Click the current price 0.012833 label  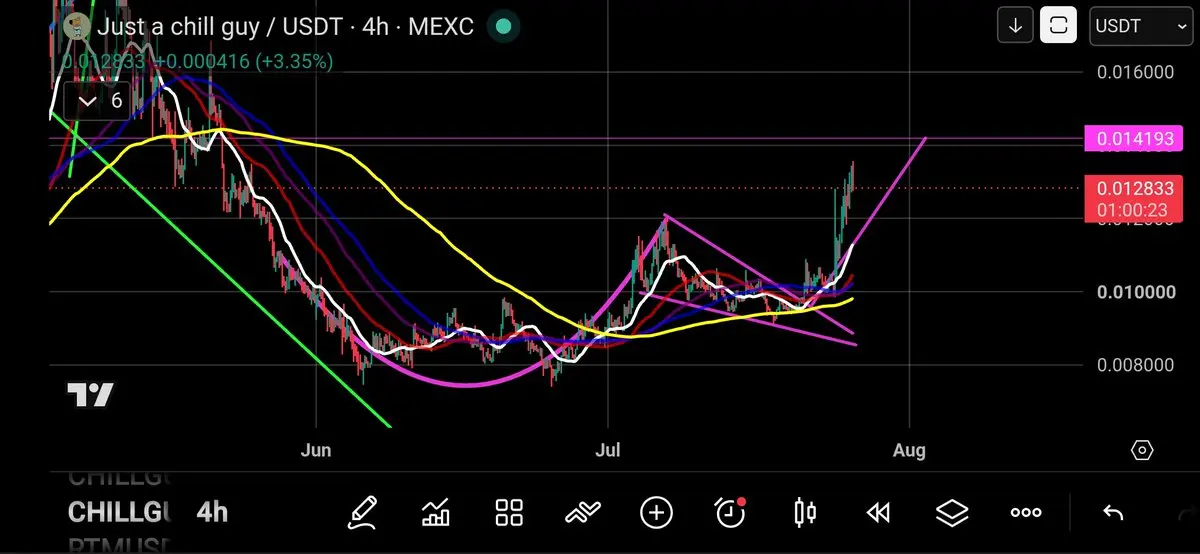1133,188
